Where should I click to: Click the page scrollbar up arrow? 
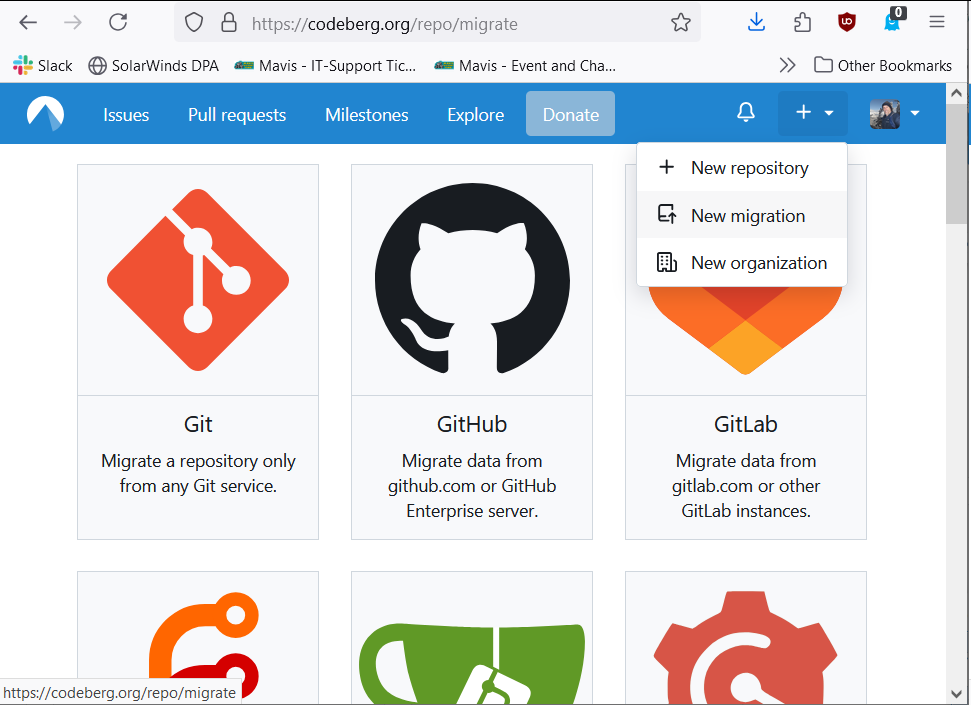(x=956, y=93)
